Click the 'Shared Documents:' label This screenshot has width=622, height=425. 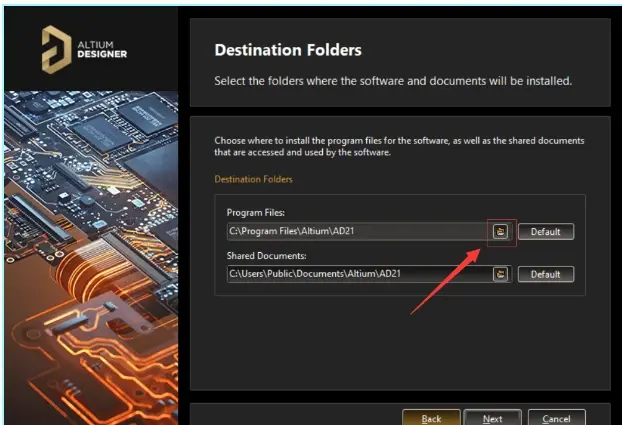(266, 256)
